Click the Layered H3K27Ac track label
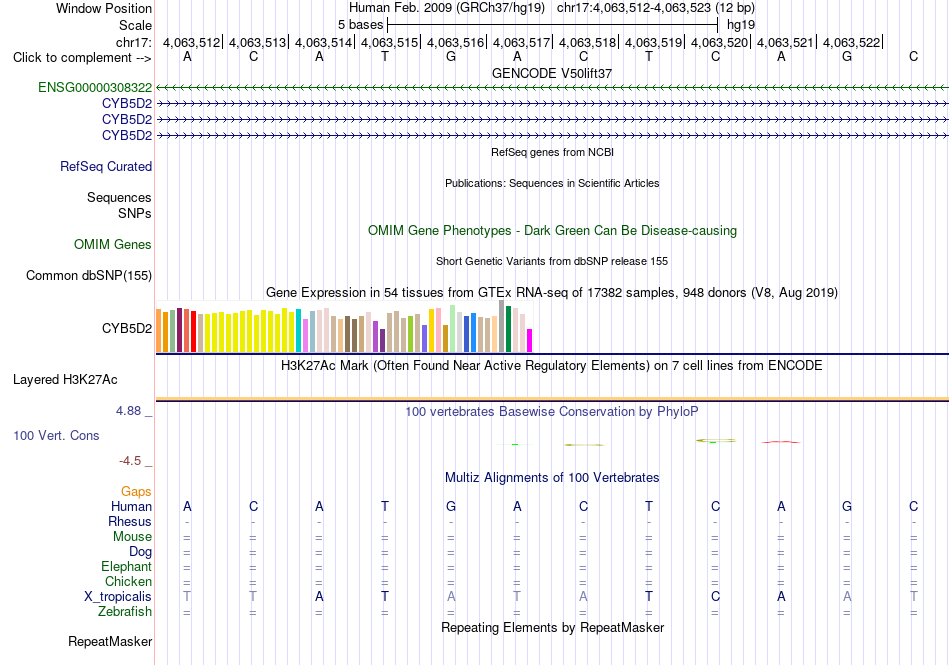The width and height of the screenshot is (950, 665). point(65,380)
